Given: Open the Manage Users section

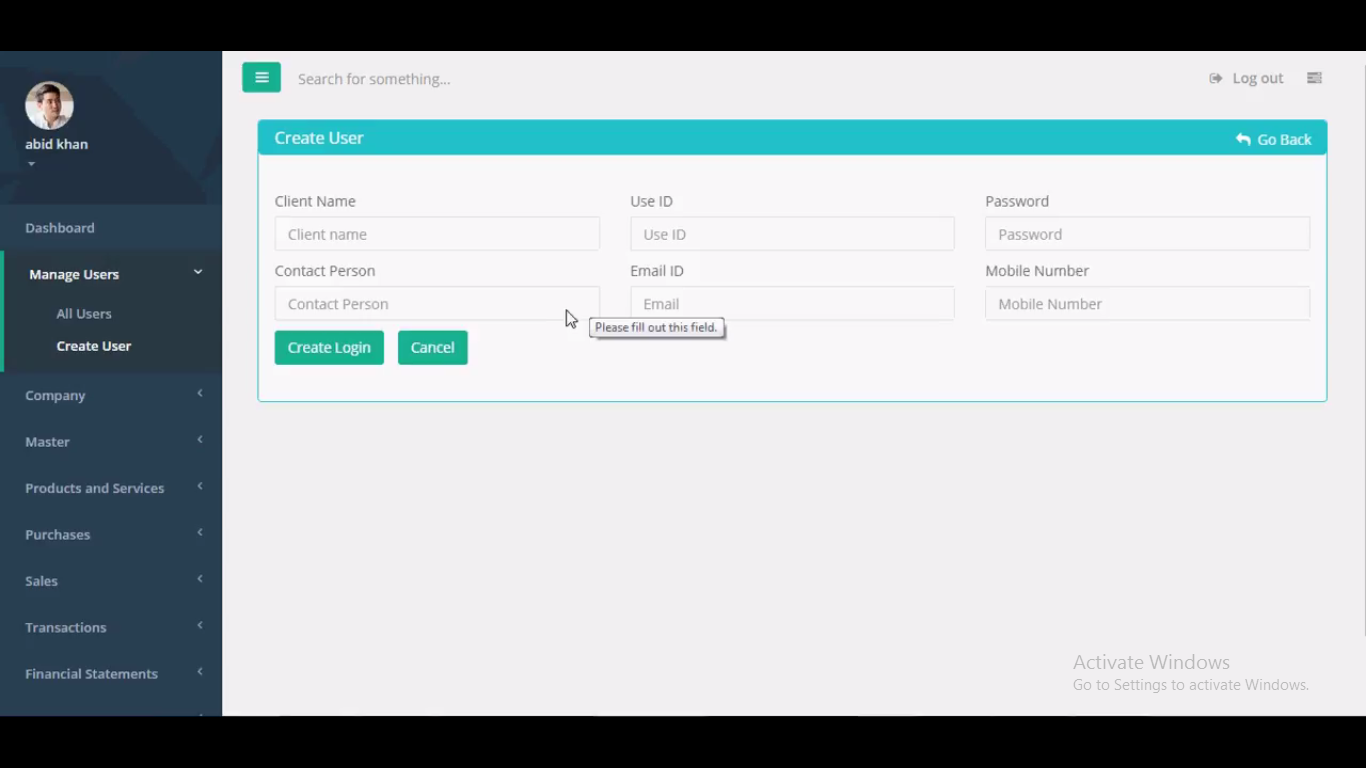Looking at the screenshot, I should 74,273.
